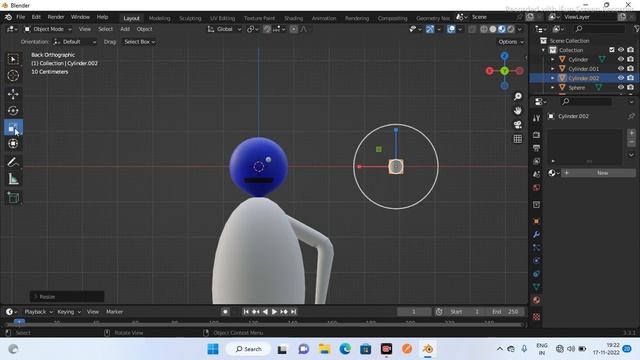This screenshot has width=640, height=360.
Task: Open Orientation Default dropdown
Action: [75, 42]
